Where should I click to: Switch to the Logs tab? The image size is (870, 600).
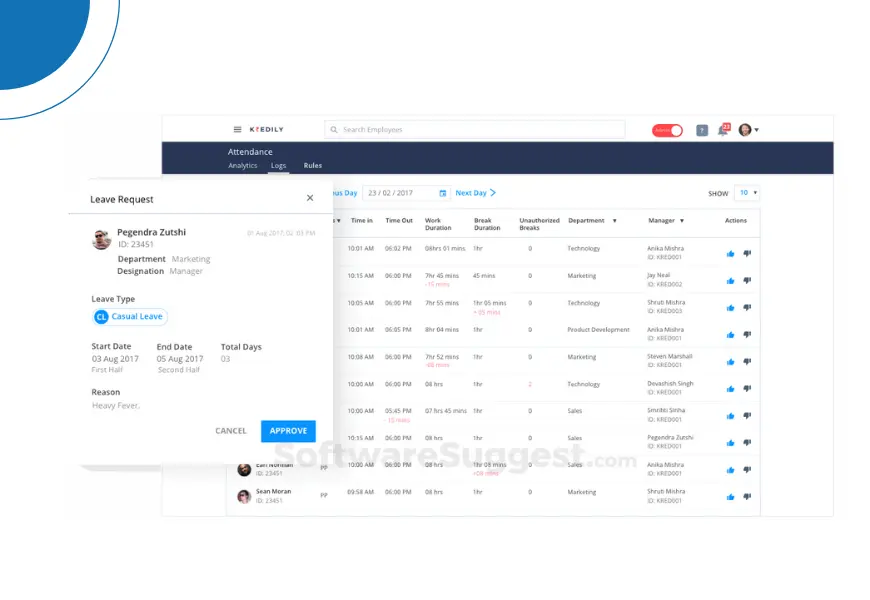coord(279,165)
